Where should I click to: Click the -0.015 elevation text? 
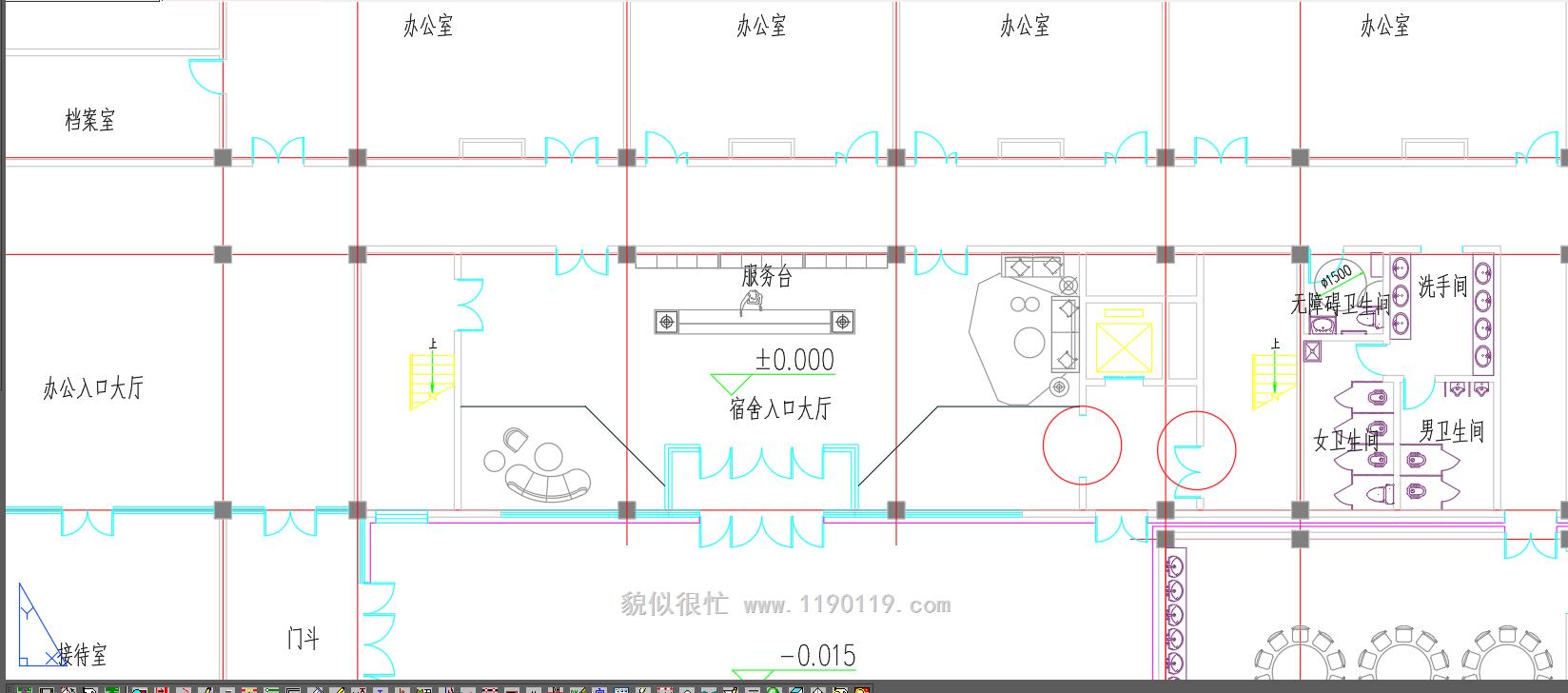coord(817,656)
